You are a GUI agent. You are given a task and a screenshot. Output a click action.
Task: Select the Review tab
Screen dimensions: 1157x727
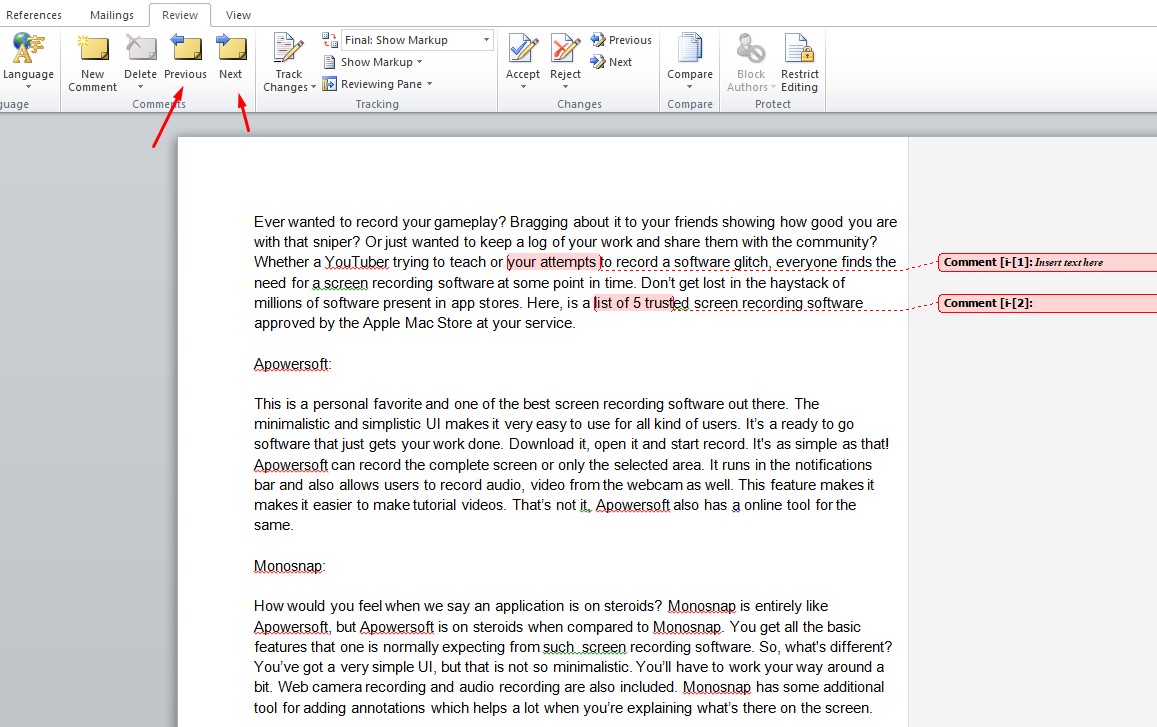point(180,15)
